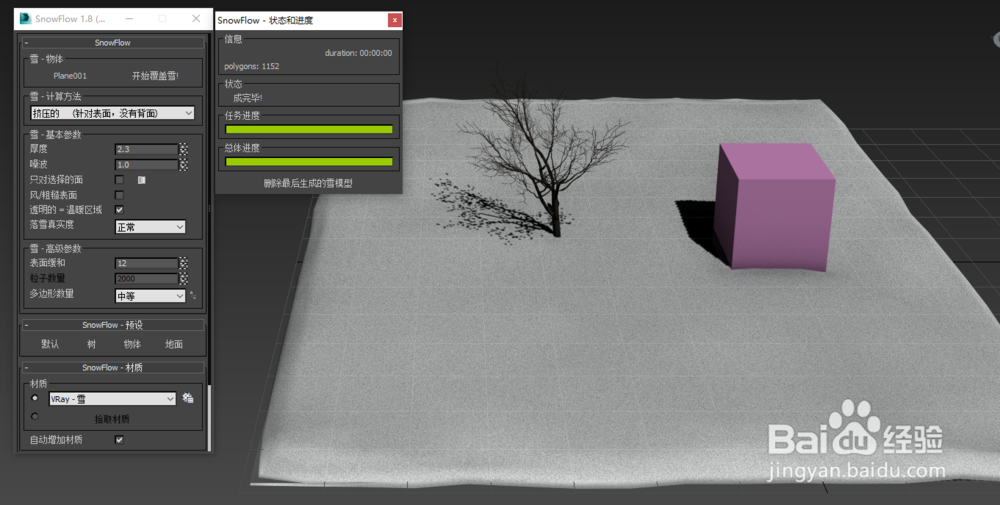The image size is (1000, 505).
Task: Click the material settings icon beside VRay - 雪
Action: coord(188,398)
